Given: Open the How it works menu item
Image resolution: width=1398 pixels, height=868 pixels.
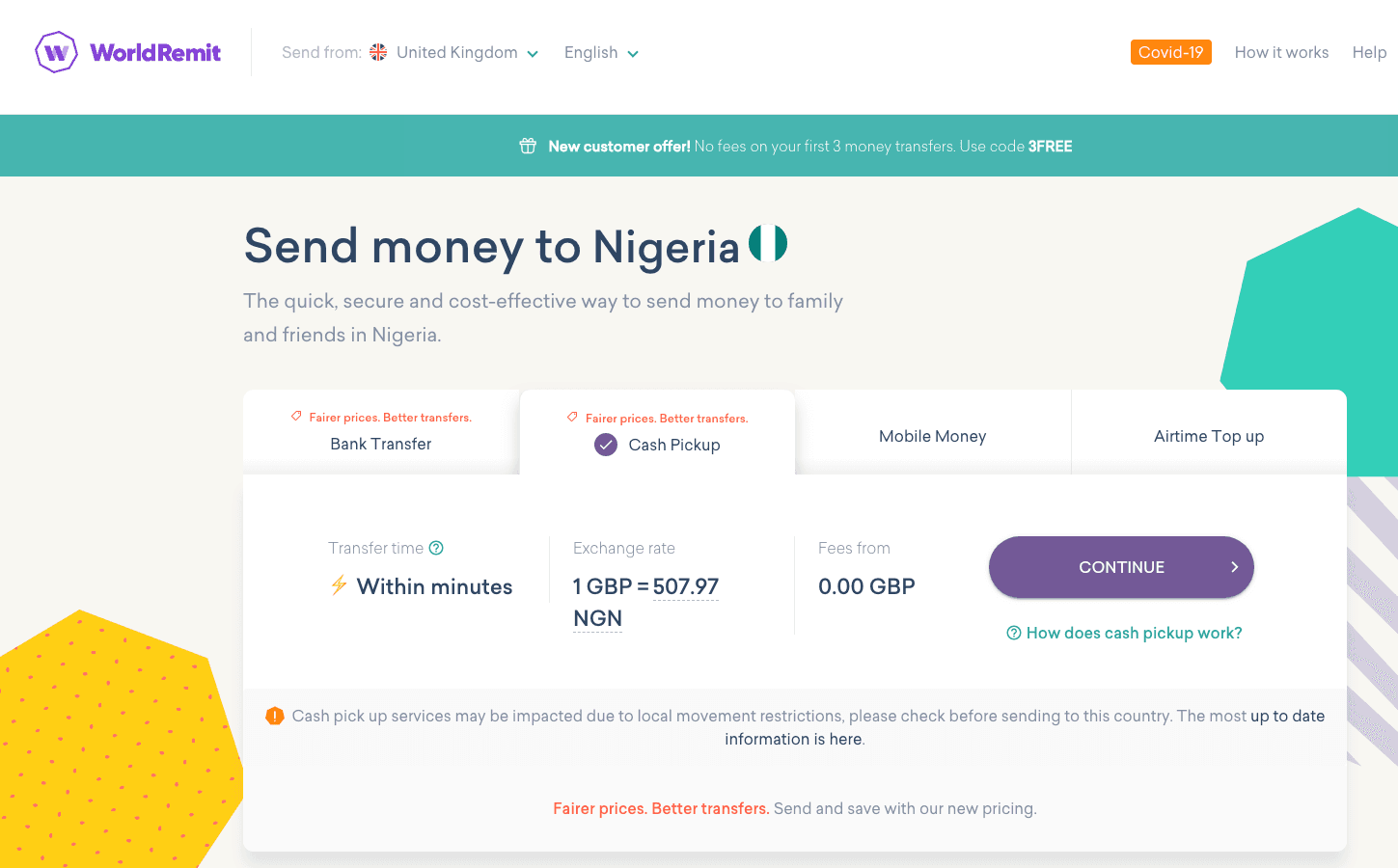Looking at the screenshot, I should [x=1281, y=52].
